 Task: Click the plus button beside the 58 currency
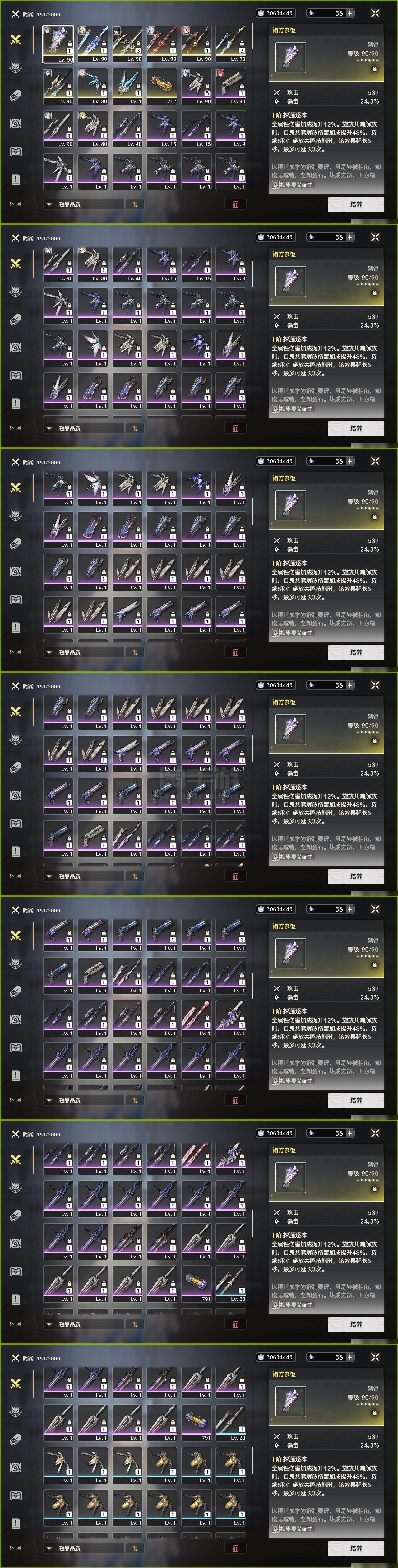point(350,13)
